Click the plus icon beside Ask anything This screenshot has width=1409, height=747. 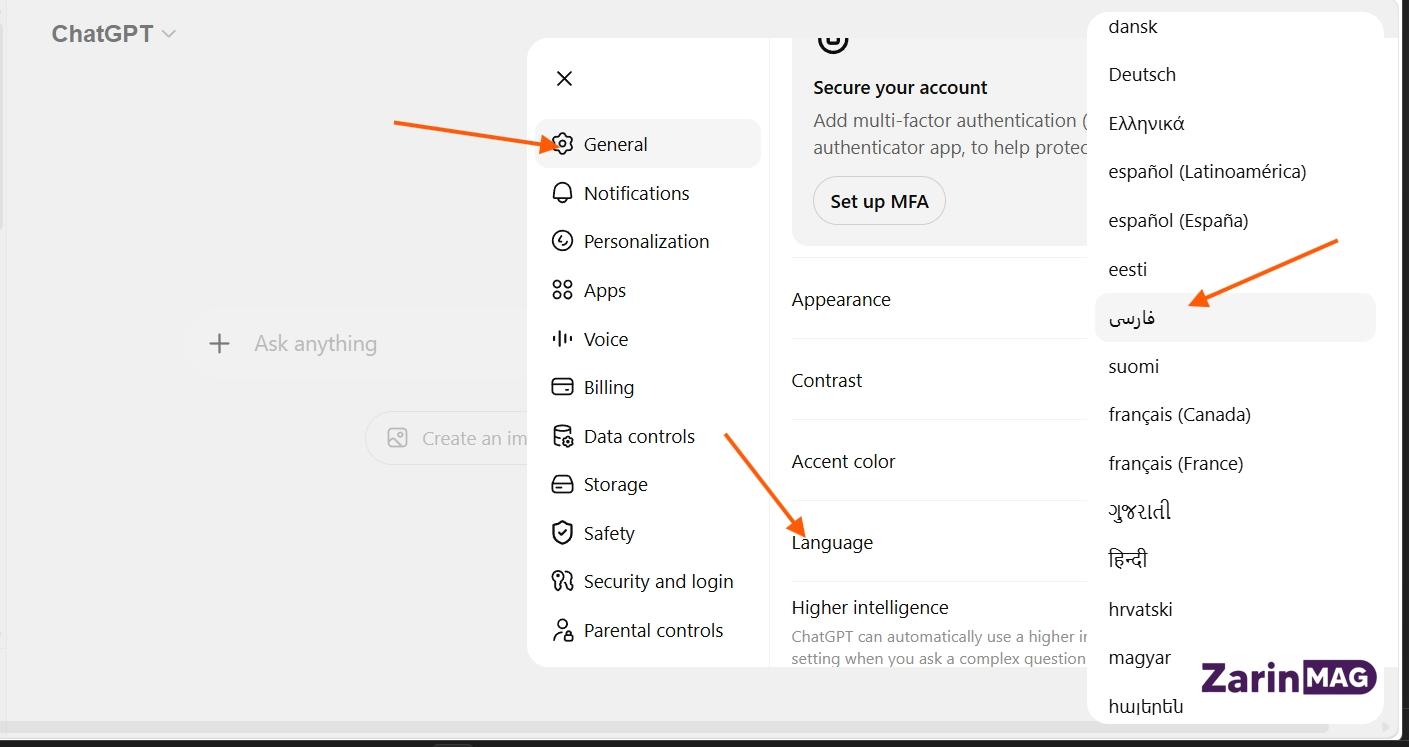pos(219,344)
